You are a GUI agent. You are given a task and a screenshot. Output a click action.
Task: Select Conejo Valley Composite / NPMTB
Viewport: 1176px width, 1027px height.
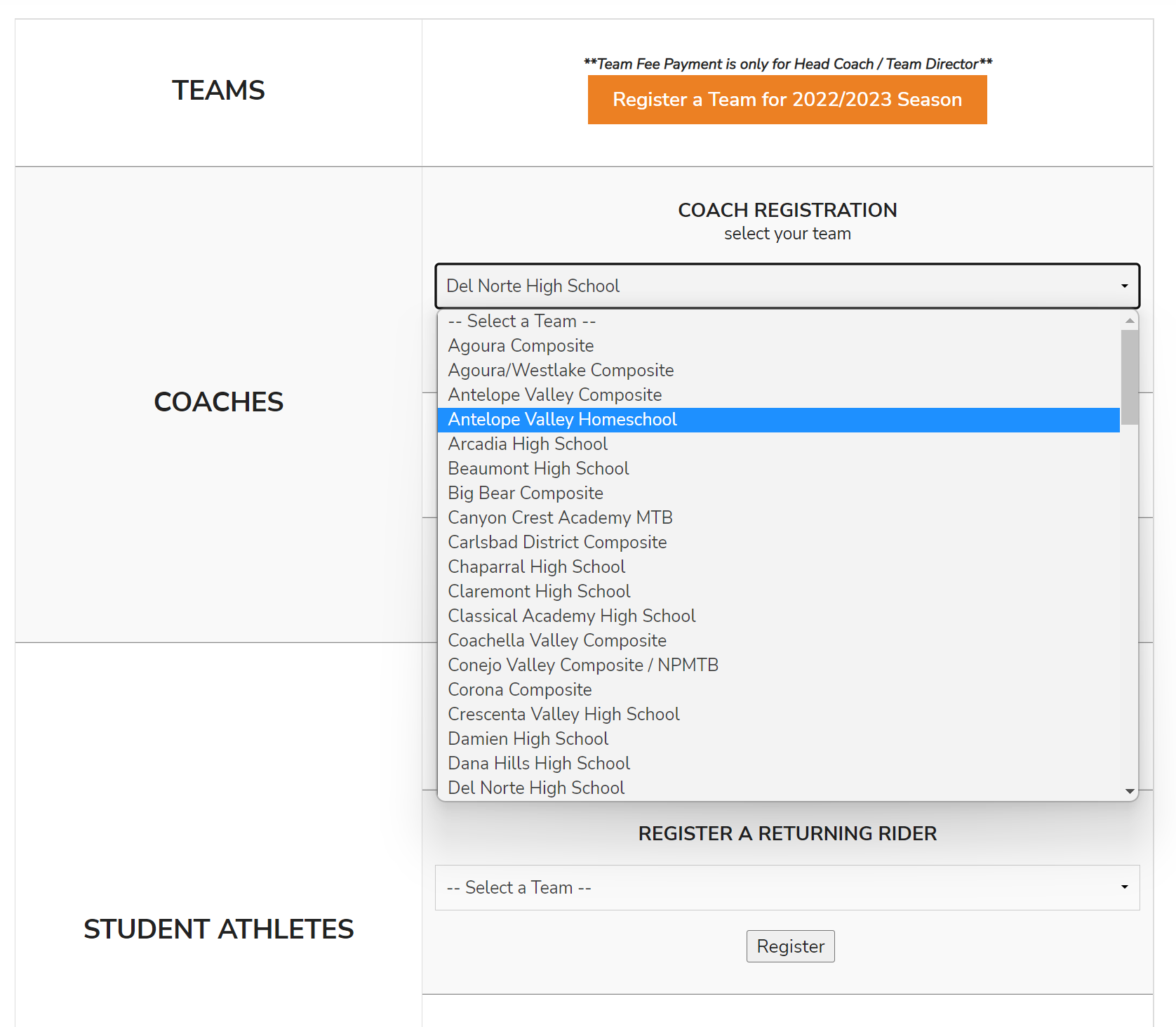583,665
